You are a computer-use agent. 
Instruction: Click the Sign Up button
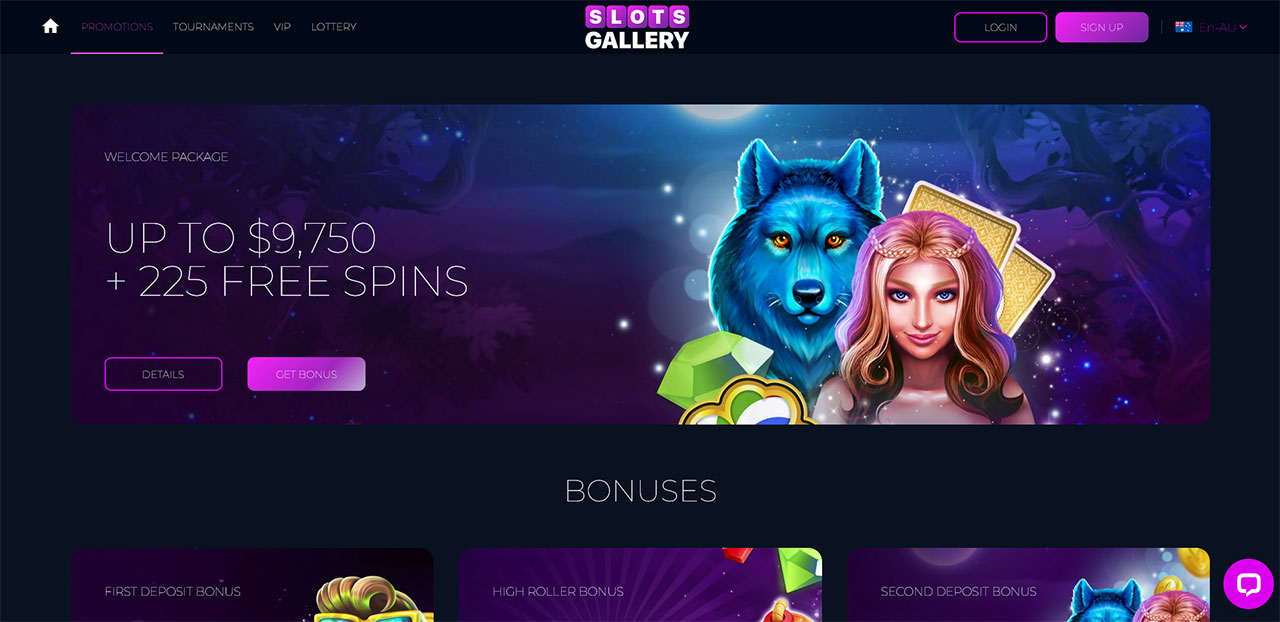click(1101, 27)
